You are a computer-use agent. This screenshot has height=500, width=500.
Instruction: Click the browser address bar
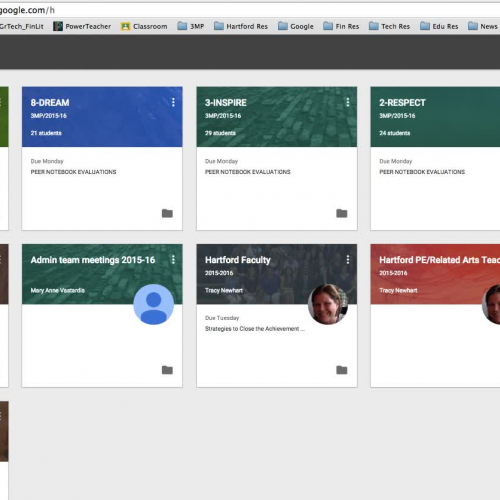(x=250, y=10)
